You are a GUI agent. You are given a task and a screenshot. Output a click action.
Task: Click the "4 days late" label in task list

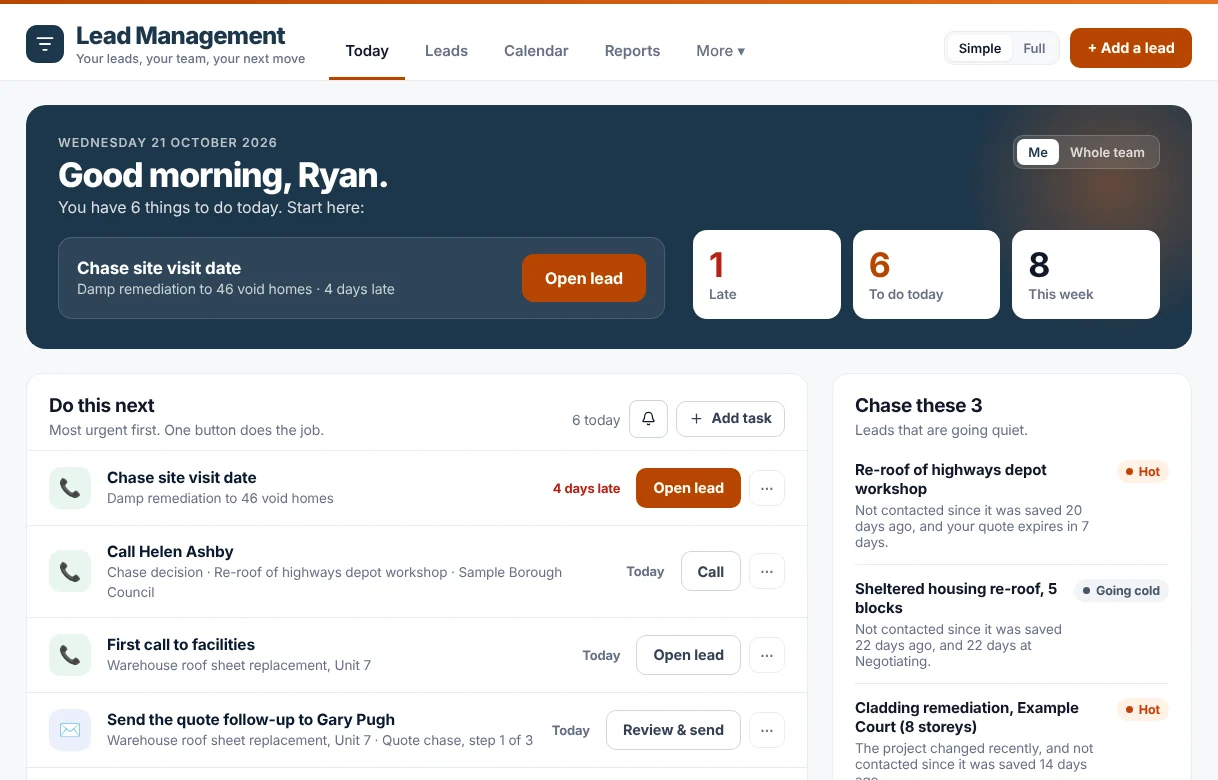(586, 489)
